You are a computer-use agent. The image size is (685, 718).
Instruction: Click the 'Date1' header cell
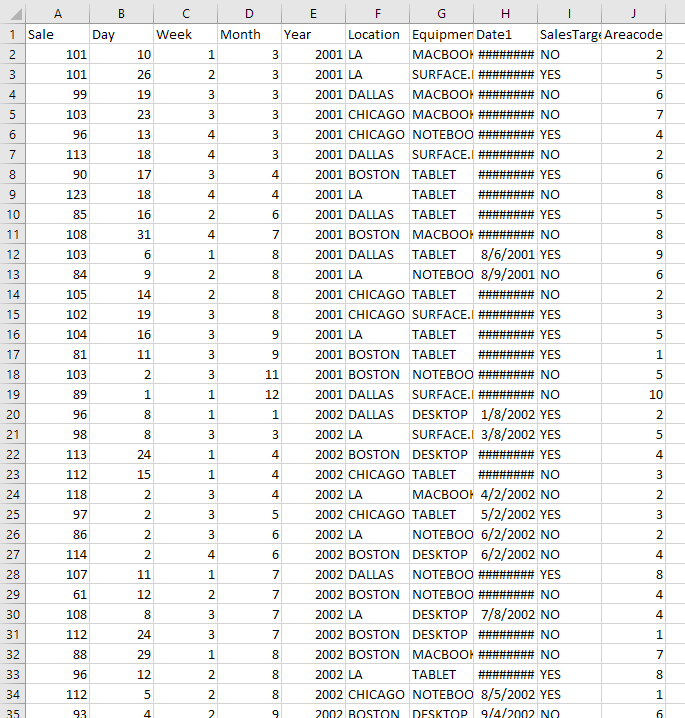[x=506, y=34]
